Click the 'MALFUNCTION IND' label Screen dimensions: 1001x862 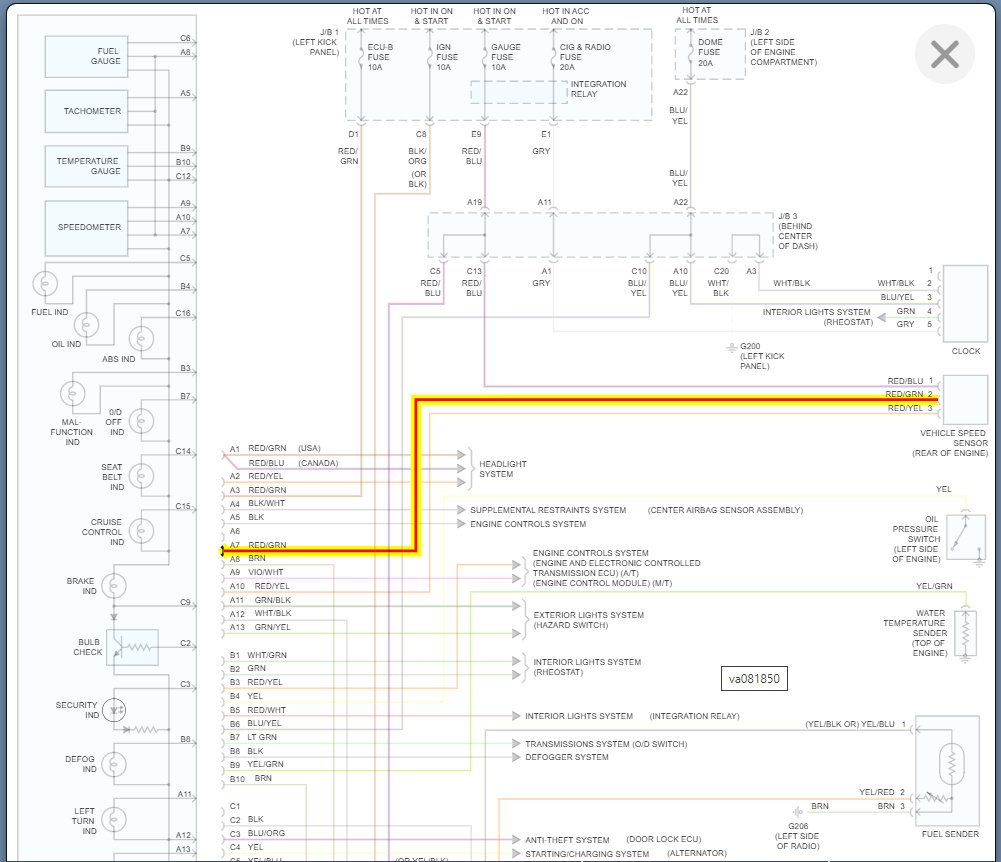tap(72, 432)
